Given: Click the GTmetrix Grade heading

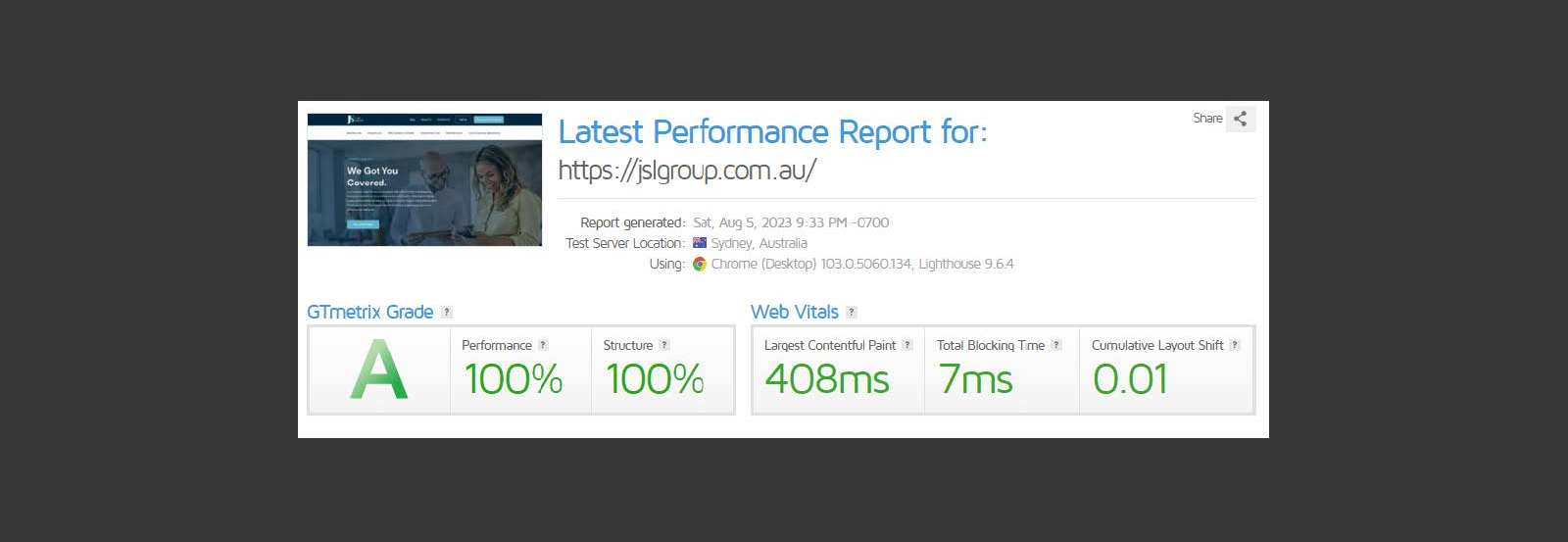Looking at the screenshot, I should (x=370, y=312).
